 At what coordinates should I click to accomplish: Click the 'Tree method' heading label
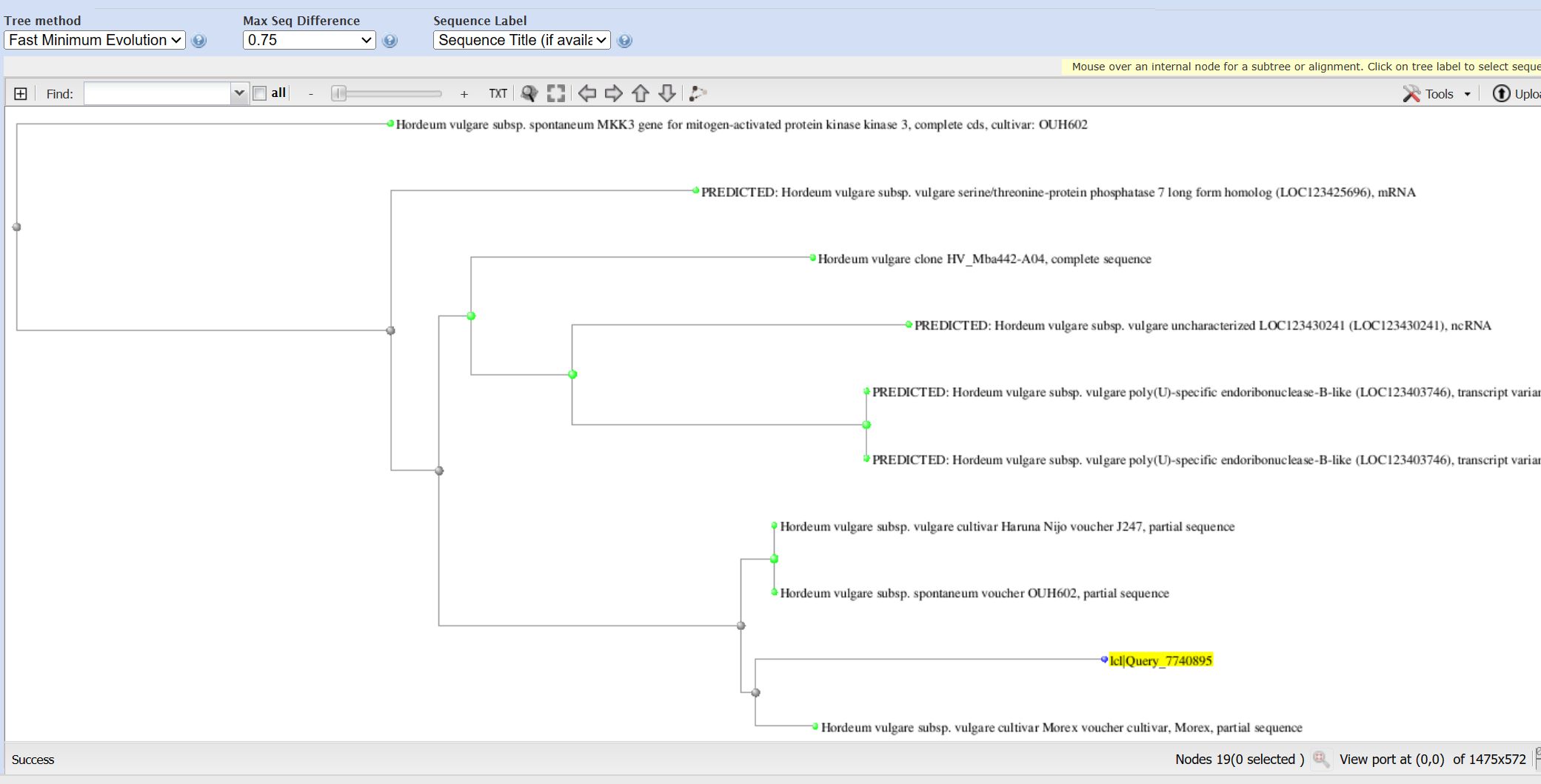(43, 21)
